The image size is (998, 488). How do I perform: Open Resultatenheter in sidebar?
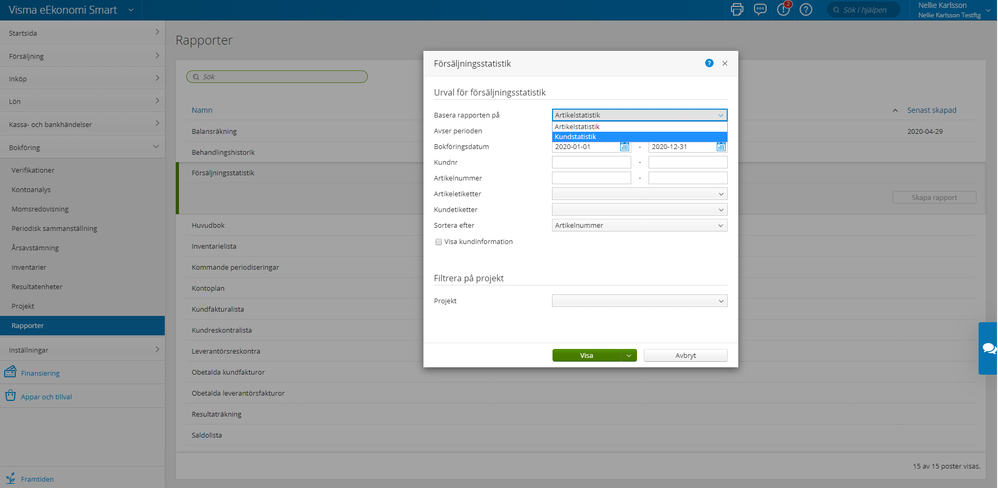point(37,286)
